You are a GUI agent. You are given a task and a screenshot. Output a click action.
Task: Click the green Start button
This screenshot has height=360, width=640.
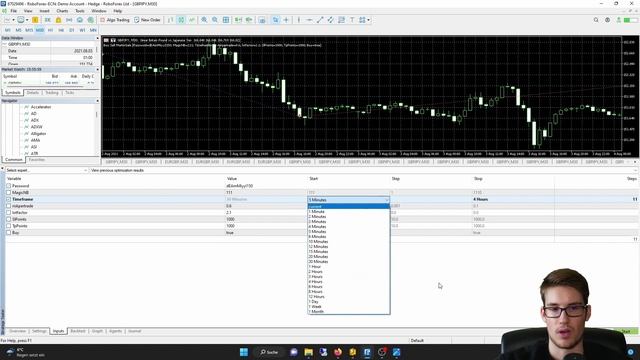click(625, 331)
